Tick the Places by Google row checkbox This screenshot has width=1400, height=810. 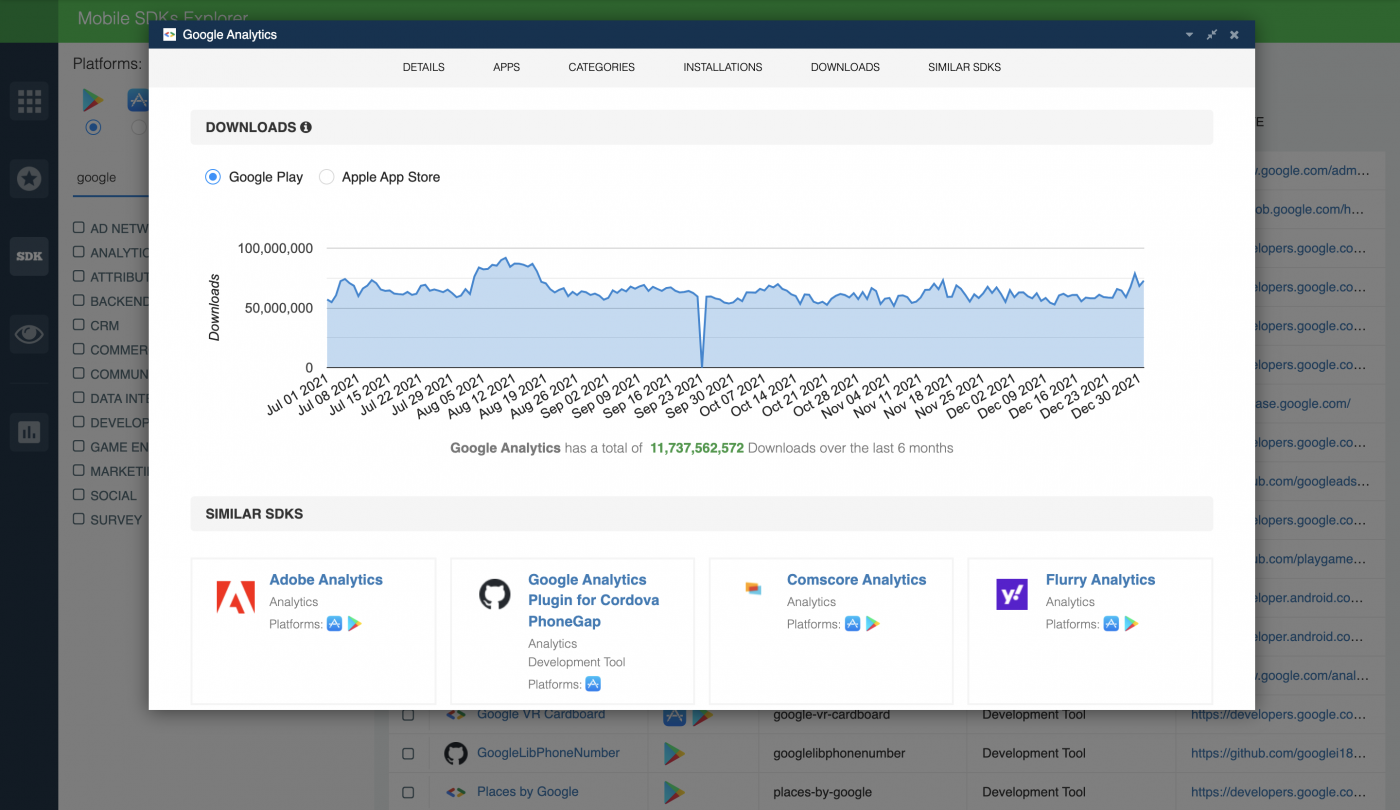pos(408,792)
